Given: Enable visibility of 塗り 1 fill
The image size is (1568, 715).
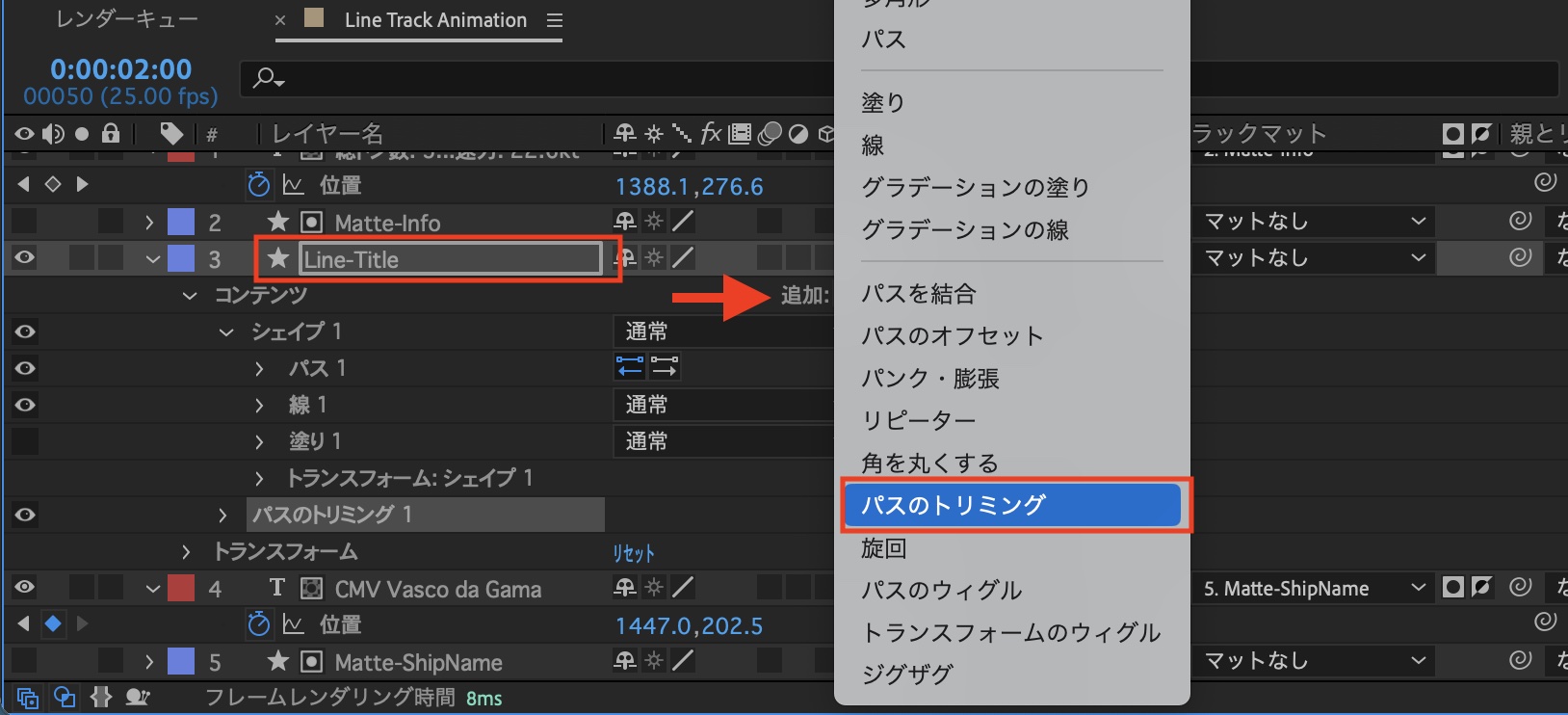Looking at the screenshot, I should pyautogui.click(x=25, y=441).
